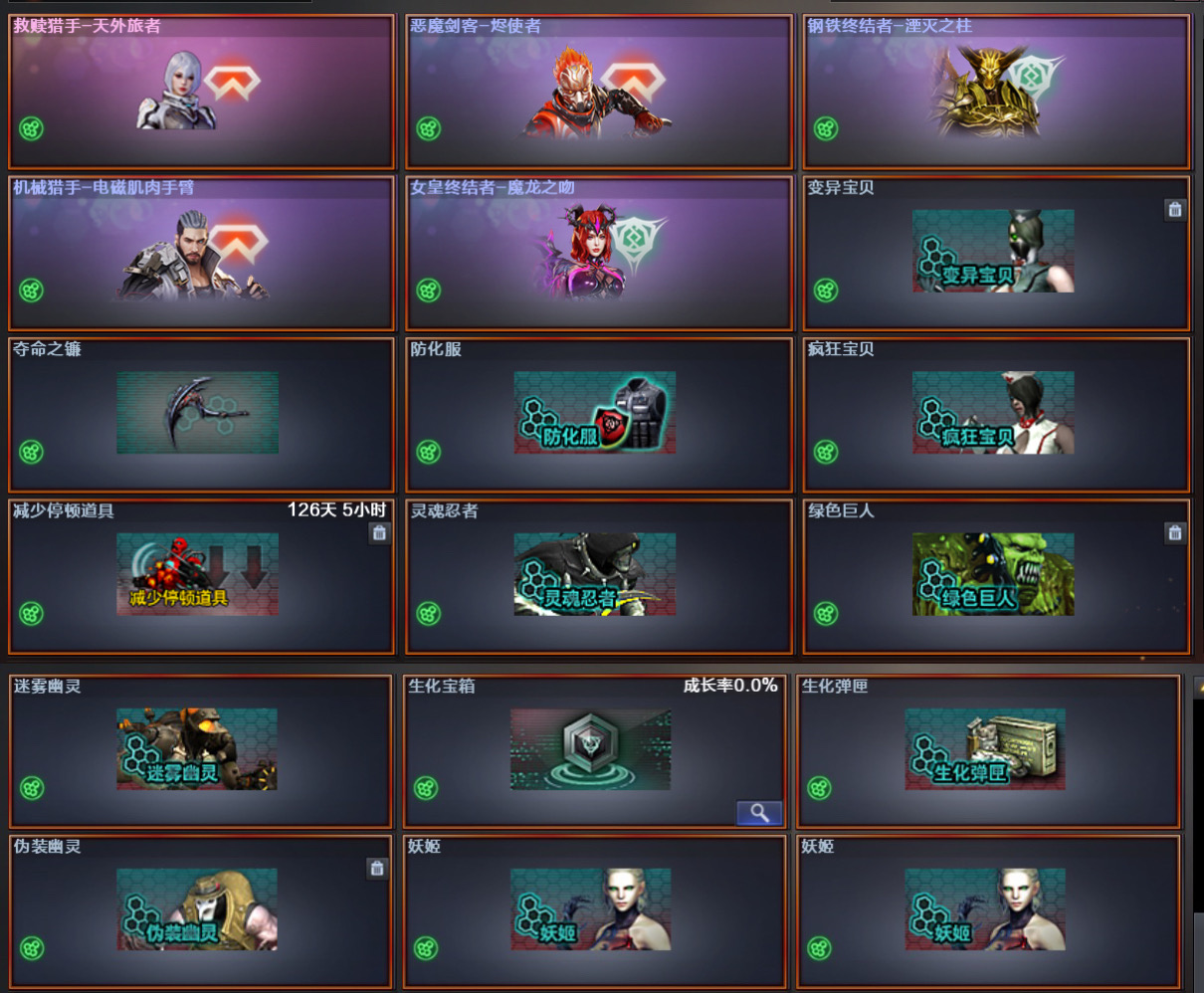Click green biohazard badge on 防化服 card
This screenshot has height=993, width=1204.
[x=429, y=452]
